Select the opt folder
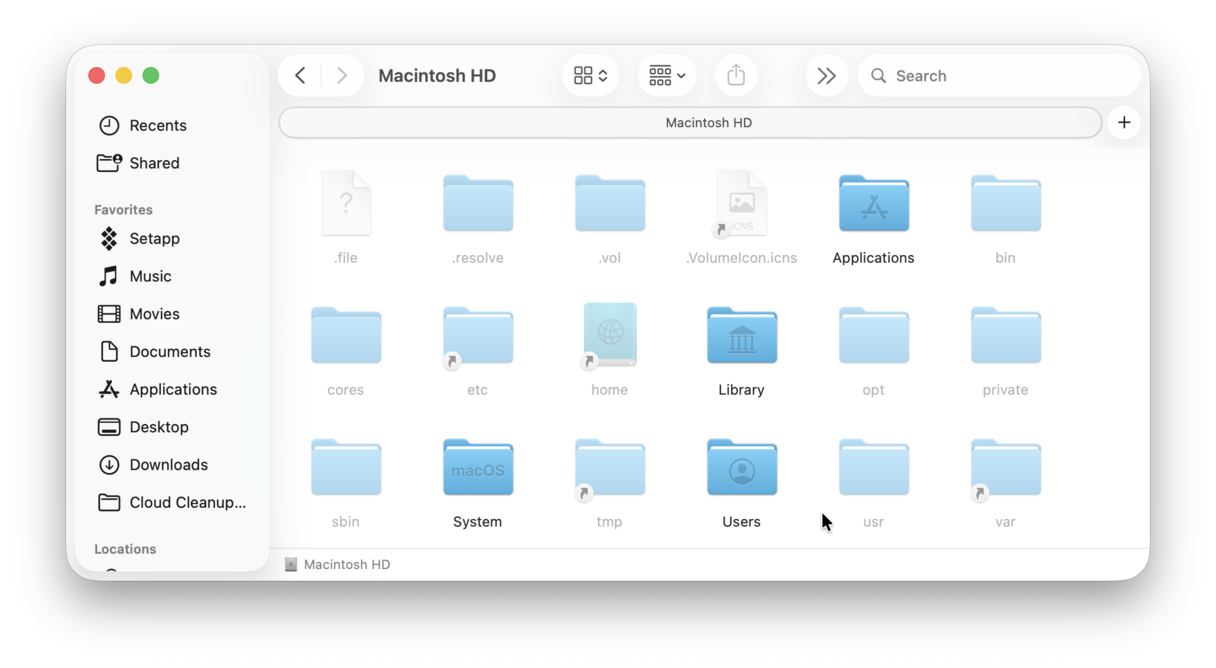Viewport: 1216px width, 668px height. [873, 336]
